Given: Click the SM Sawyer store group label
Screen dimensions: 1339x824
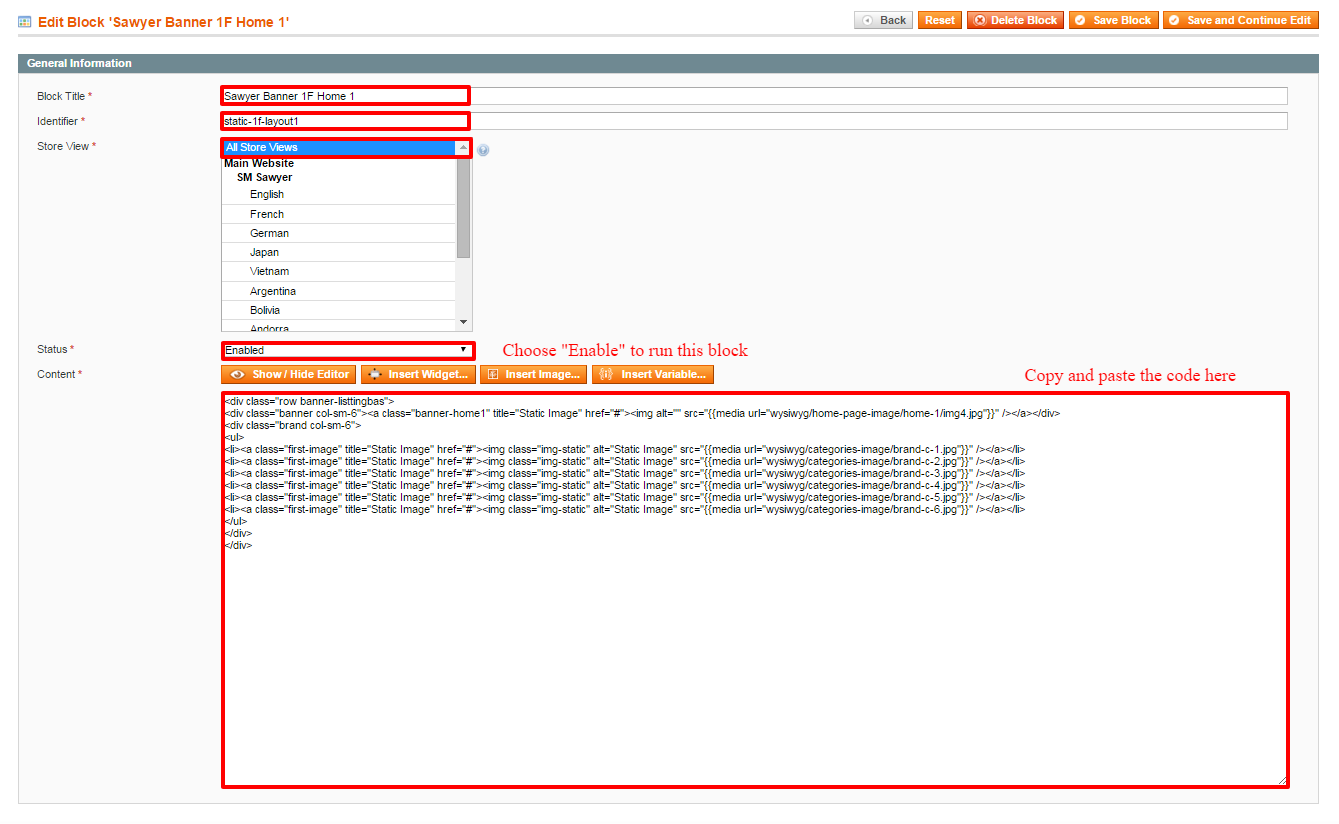Looking at the screenshot, I should 265,177.
